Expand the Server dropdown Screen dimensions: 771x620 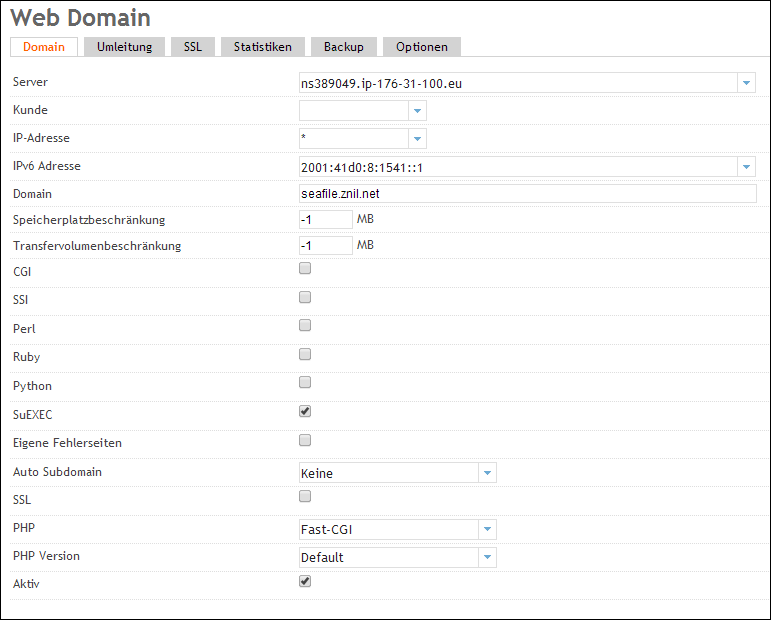746,83
